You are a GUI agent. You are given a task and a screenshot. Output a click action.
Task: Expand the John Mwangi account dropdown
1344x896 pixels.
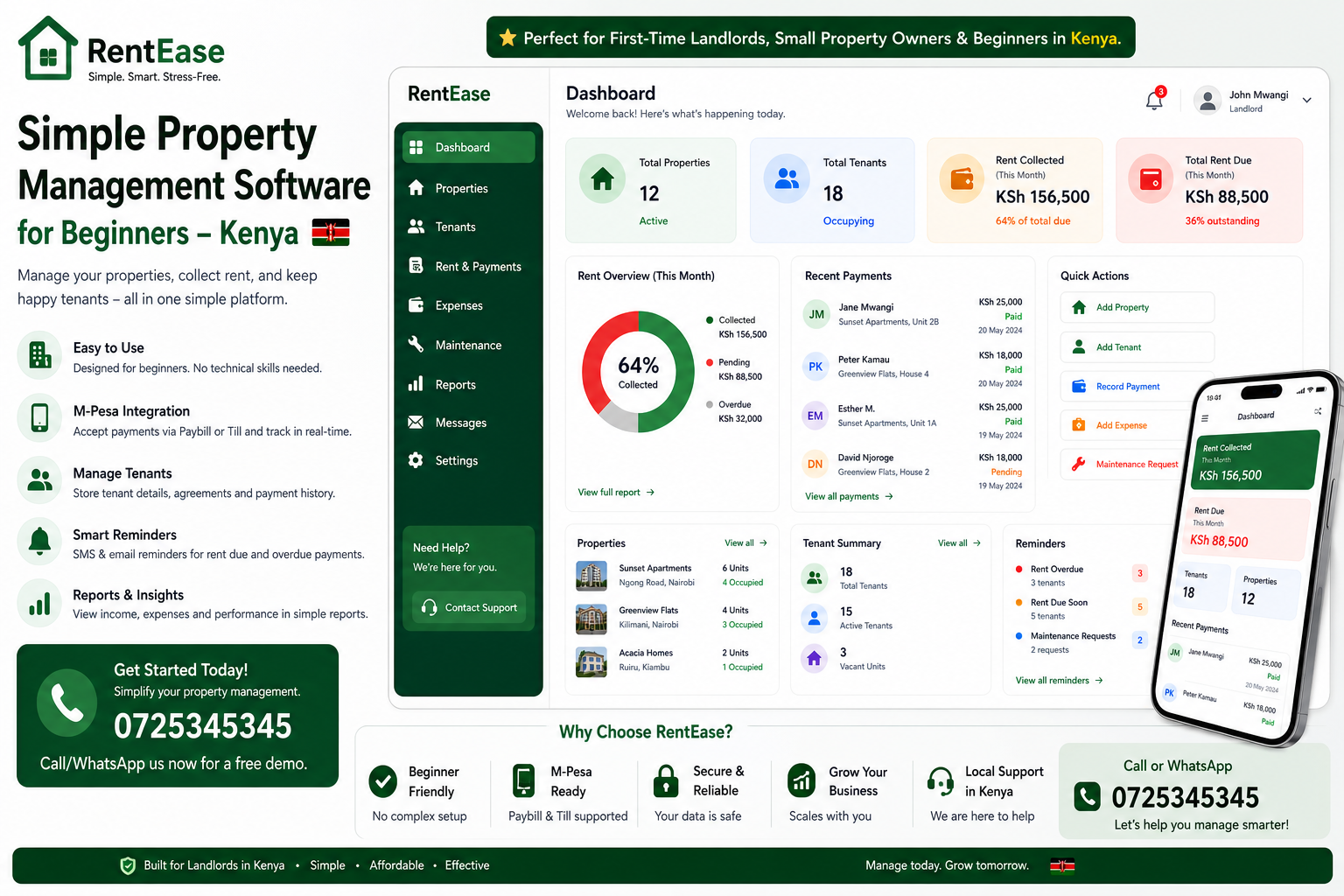1306,101
